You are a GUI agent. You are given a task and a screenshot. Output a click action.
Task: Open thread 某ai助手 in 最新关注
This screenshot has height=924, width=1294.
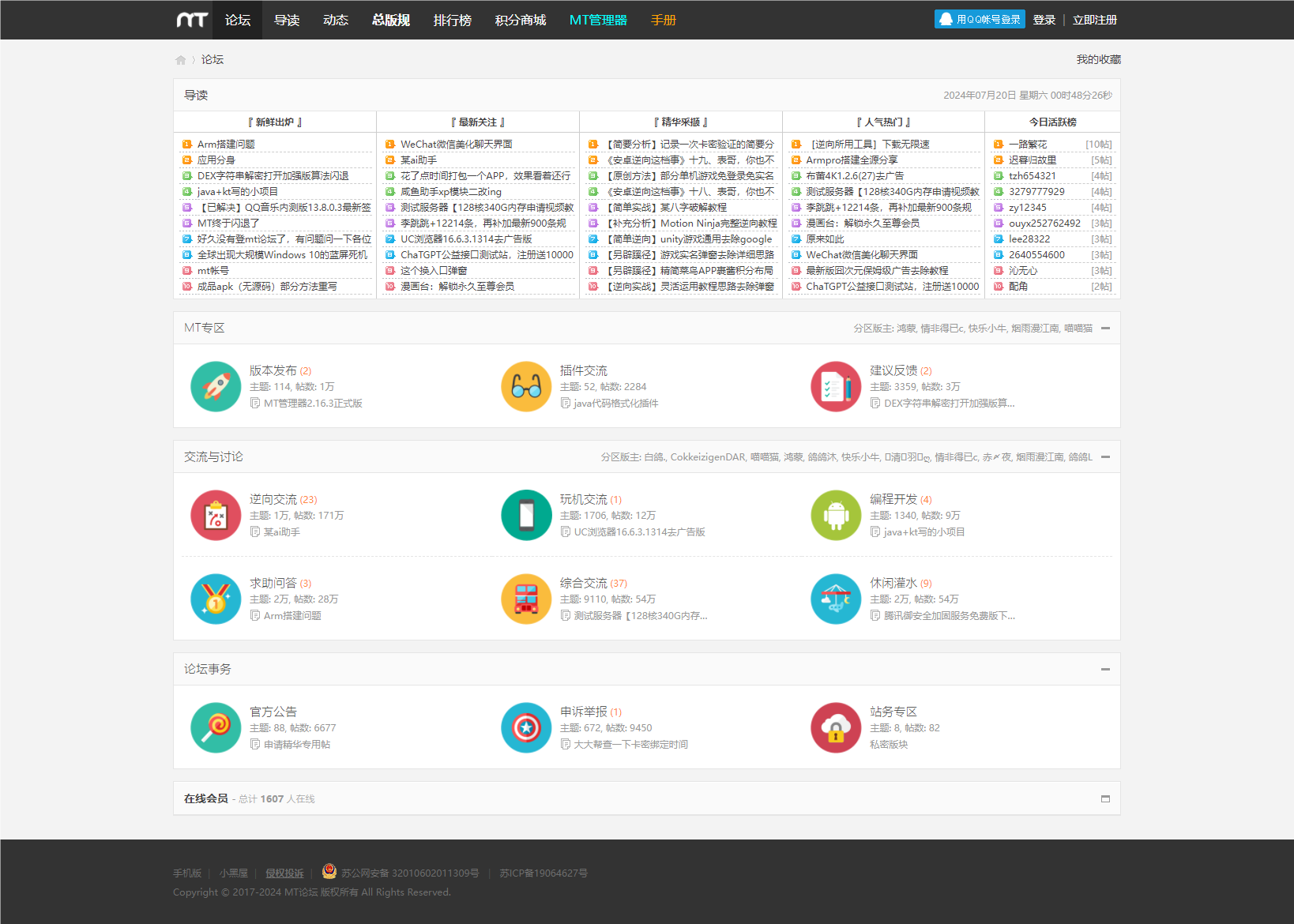tap(419, 160)
